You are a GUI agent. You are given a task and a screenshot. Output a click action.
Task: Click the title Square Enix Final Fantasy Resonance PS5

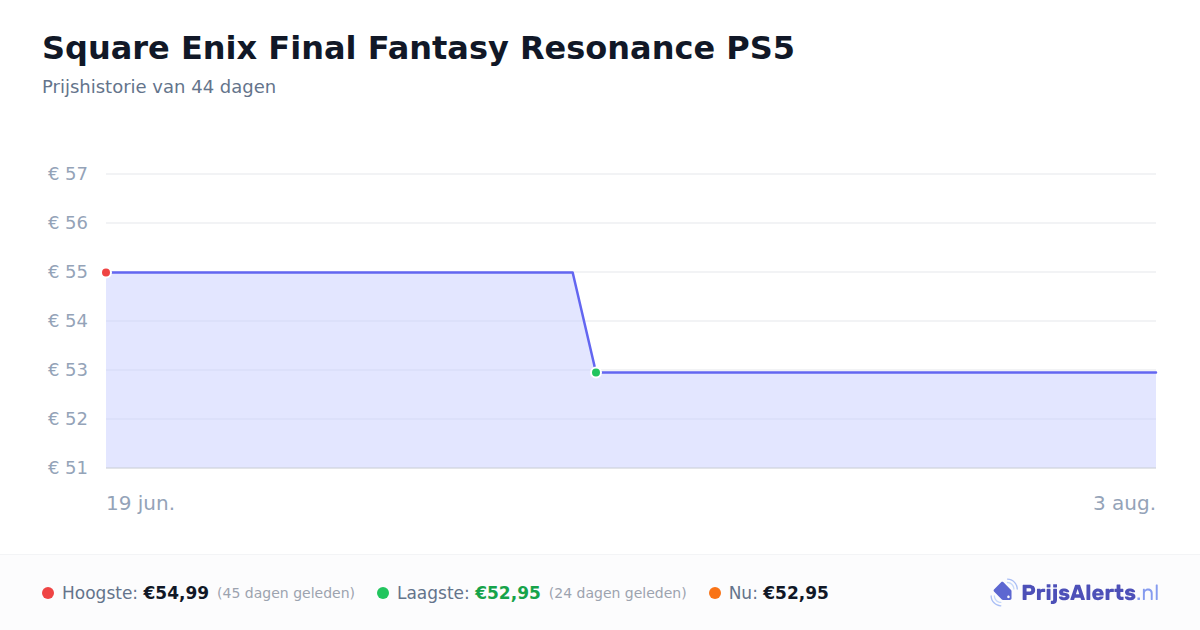click(x=418, y=48)
